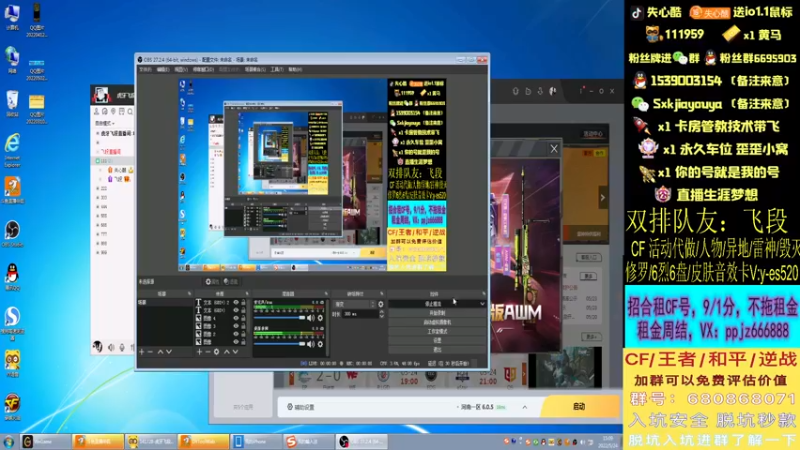Toggle lock on 图像 4 source
Screen dimensions: 800x450
click(x=243, y=318)
